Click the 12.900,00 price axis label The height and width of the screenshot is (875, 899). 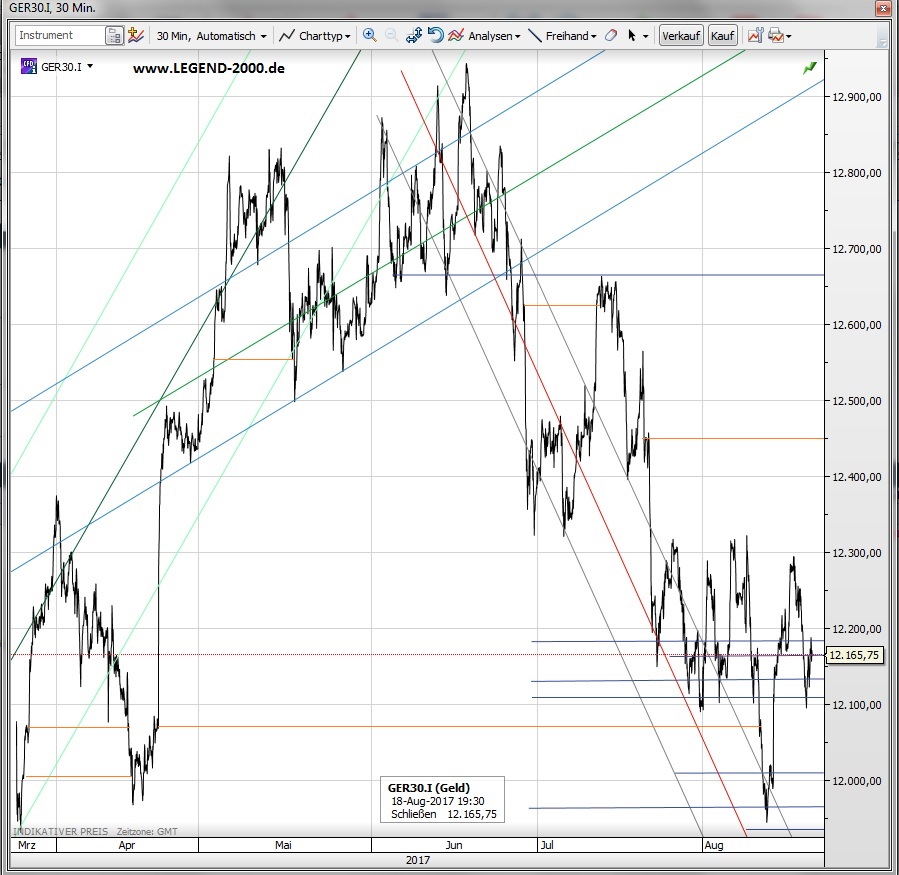tap(857, 97)
